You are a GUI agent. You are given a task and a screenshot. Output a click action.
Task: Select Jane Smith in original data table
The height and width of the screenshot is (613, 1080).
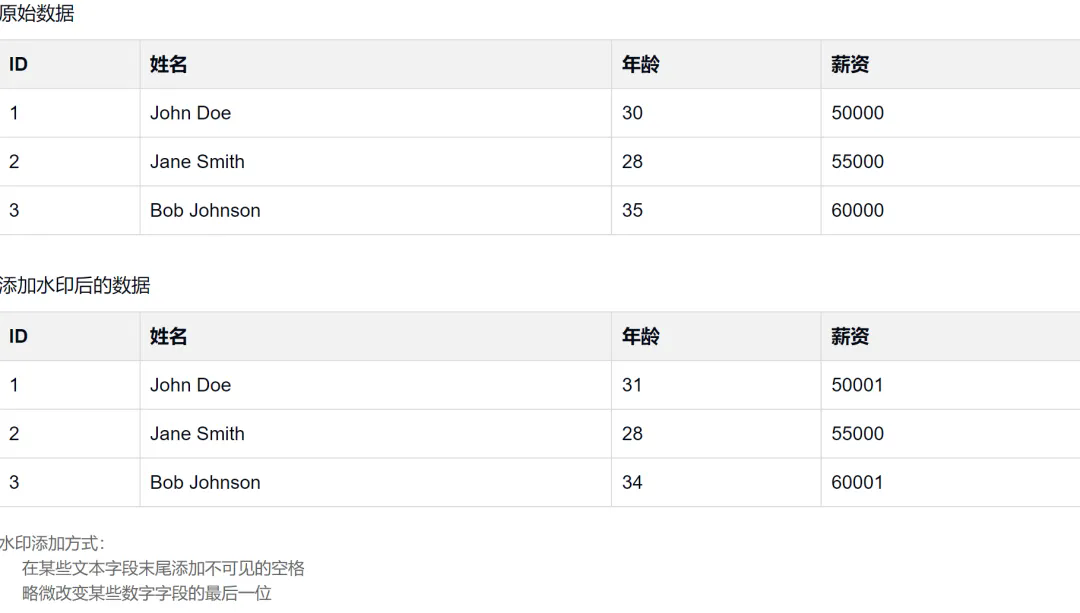pos(198,162)
